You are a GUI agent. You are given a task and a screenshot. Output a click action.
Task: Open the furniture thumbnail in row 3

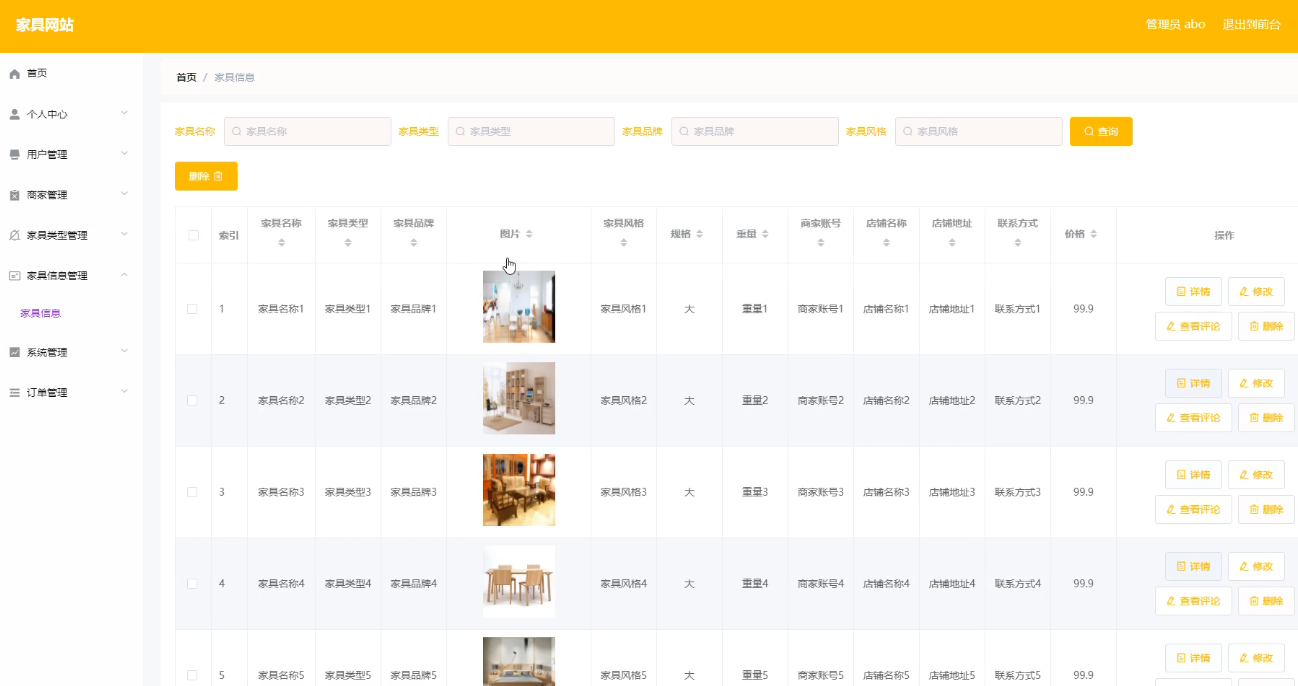click(x=518, y=490)
